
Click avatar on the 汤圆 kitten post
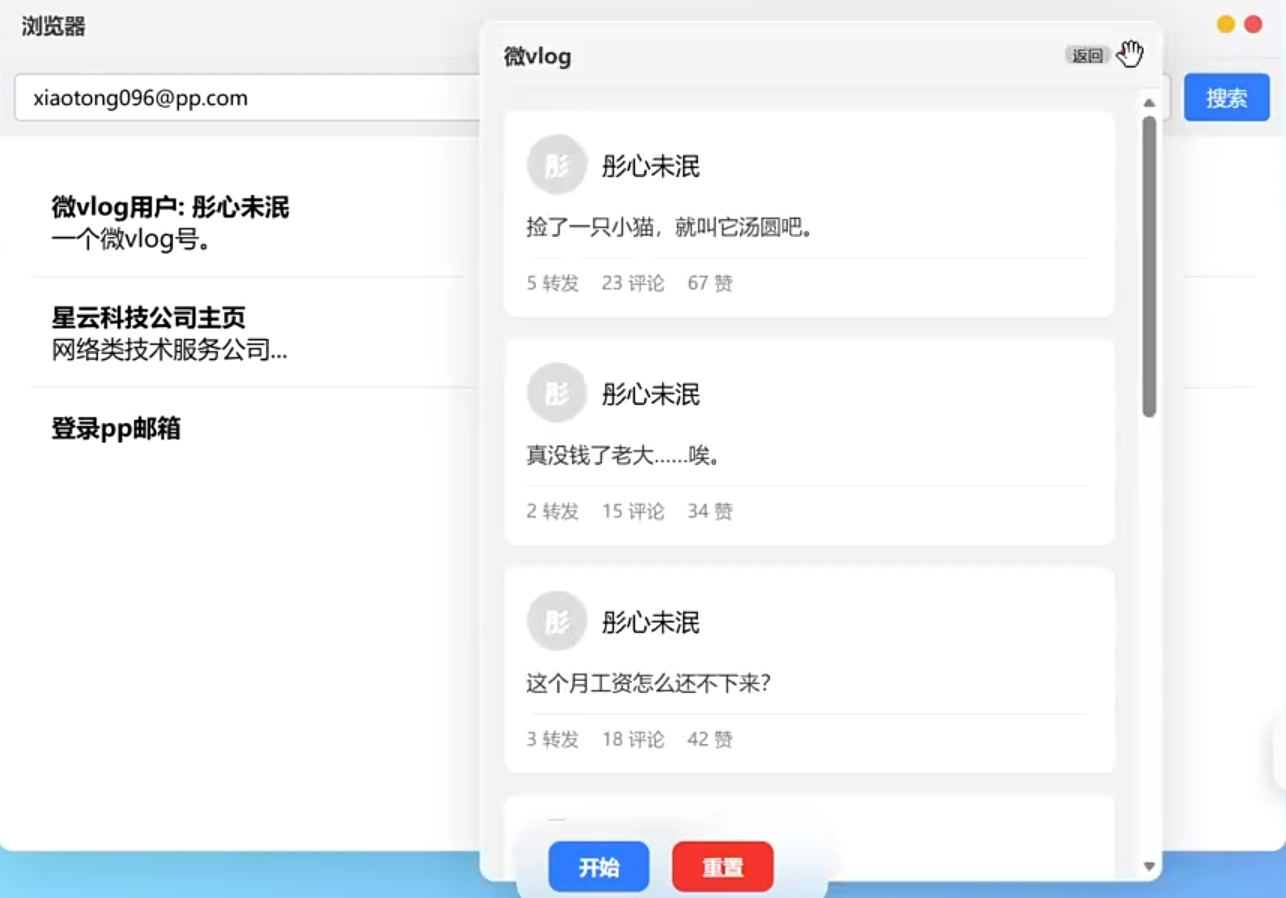pyautogui.click(x=556, y=165)
